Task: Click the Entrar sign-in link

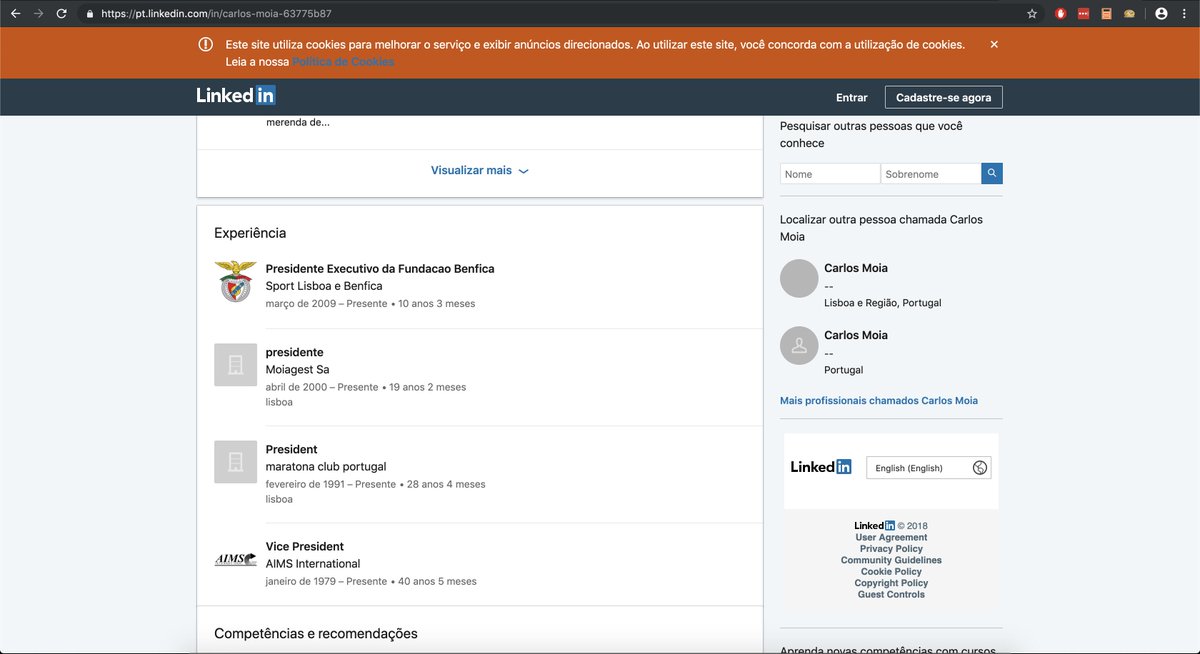Action: (852, 97)
